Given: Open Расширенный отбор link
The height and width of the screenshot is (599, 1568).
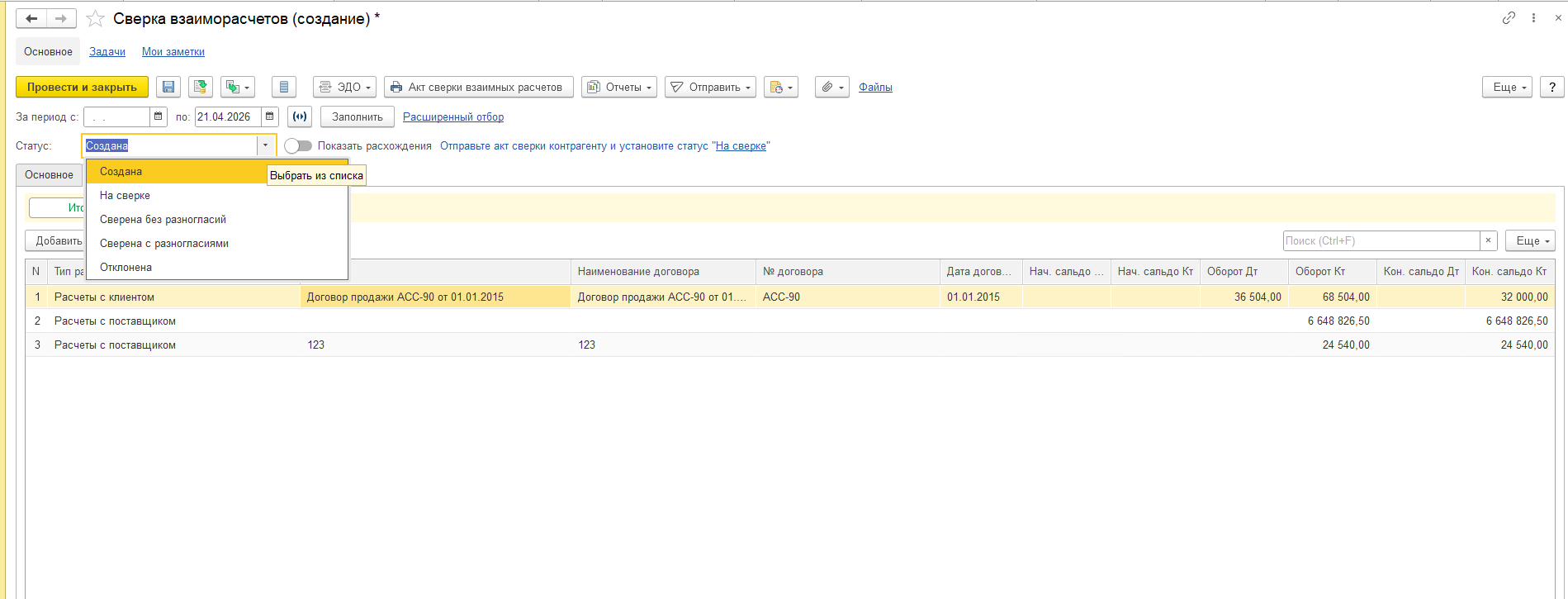Looking at the screenshot, I should point(453,116).
